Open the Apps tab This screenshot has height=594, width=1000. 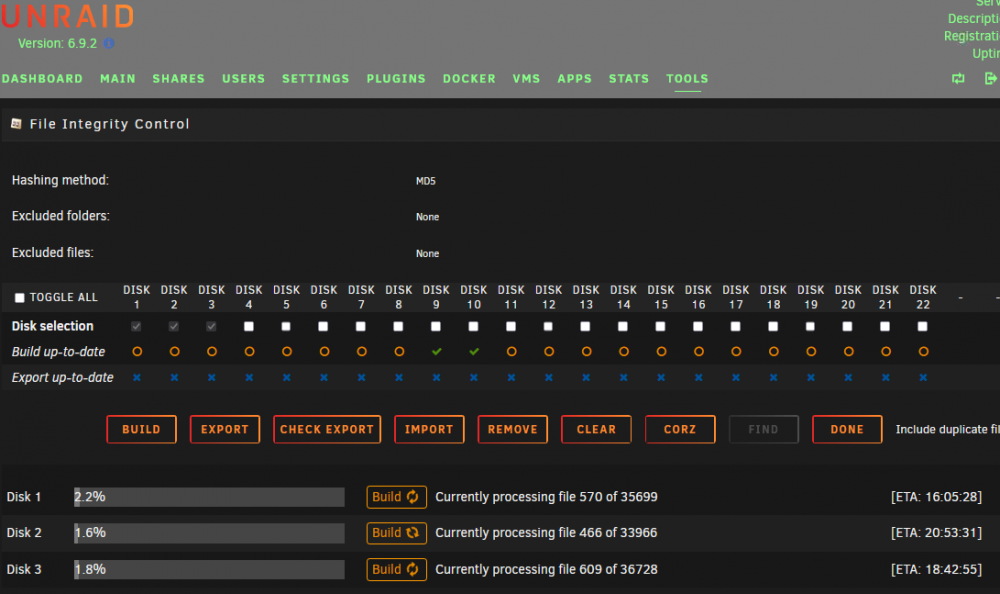(575, 78)
